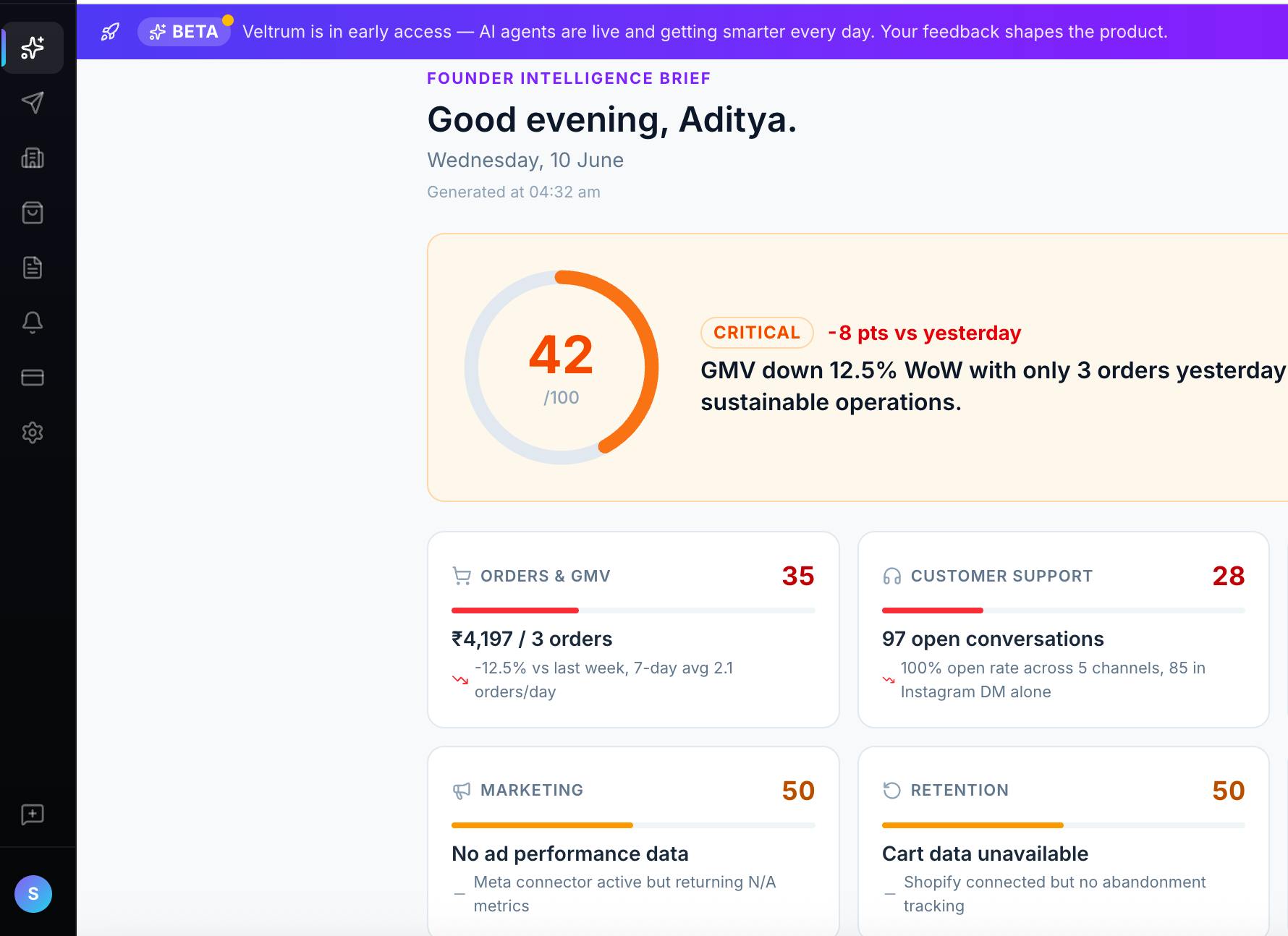Open the AI sparkles sidebar icon

coord(33,48)
